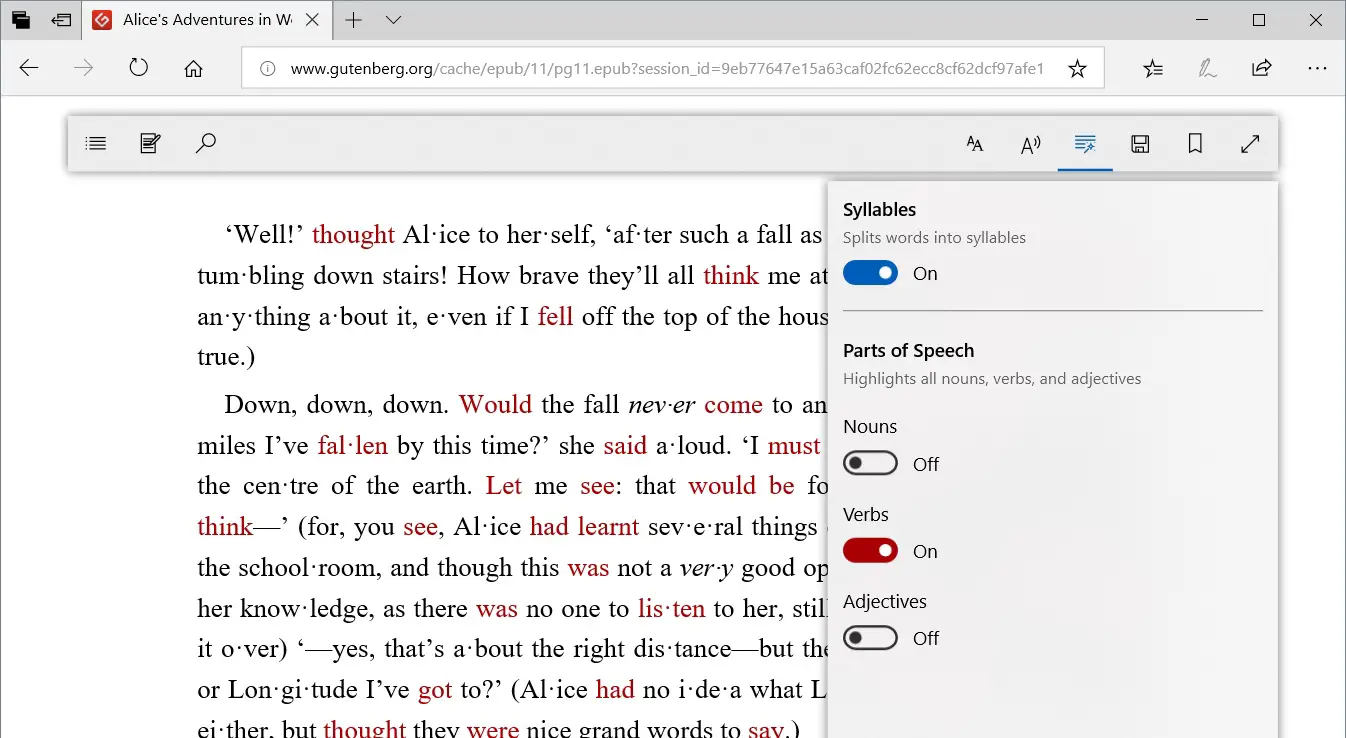Viewport: 1346px width, 738px height.
Task: Open the Favorites hub
Action: click(x=1153, y=68)
